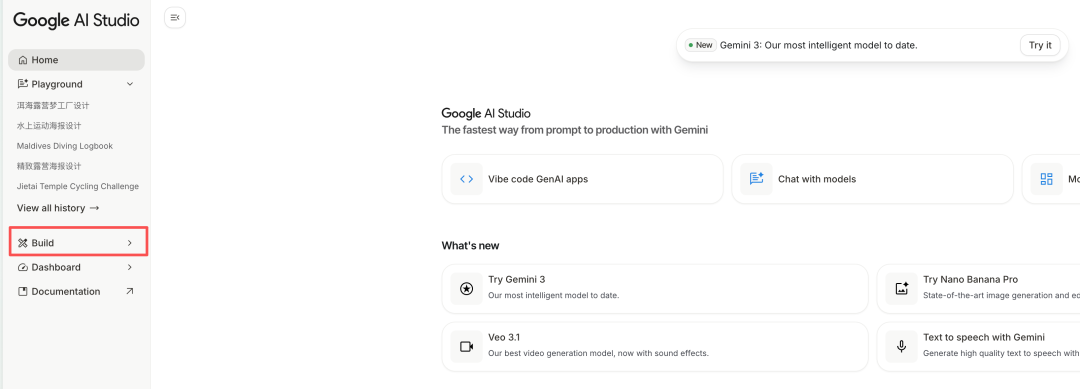This screenshot has height=389, width=1080.
Task: Open View all history link
Action: point(58,208)
